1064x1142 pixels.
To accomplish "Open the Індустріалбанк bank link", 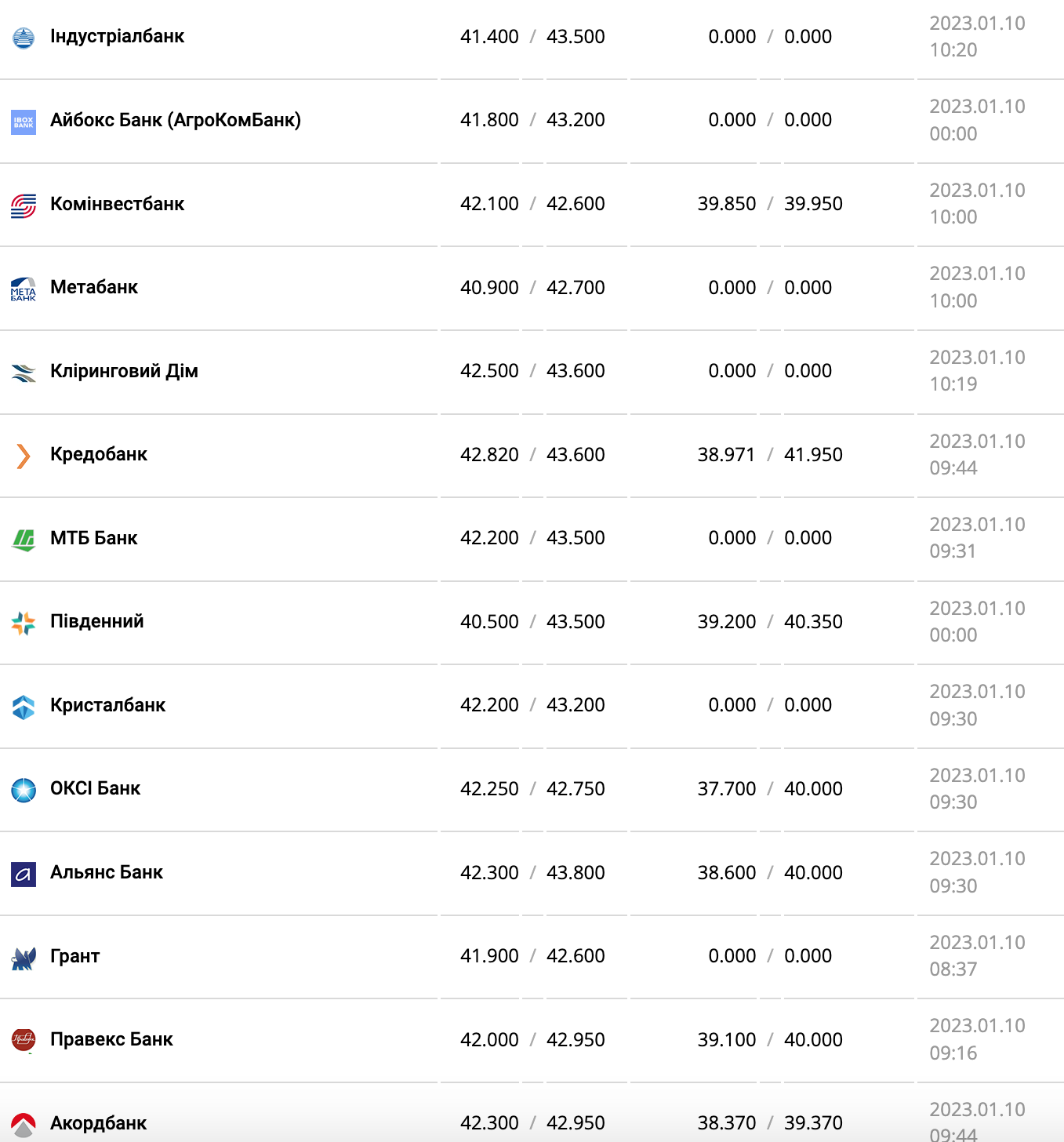I will (x=117, y=36).
